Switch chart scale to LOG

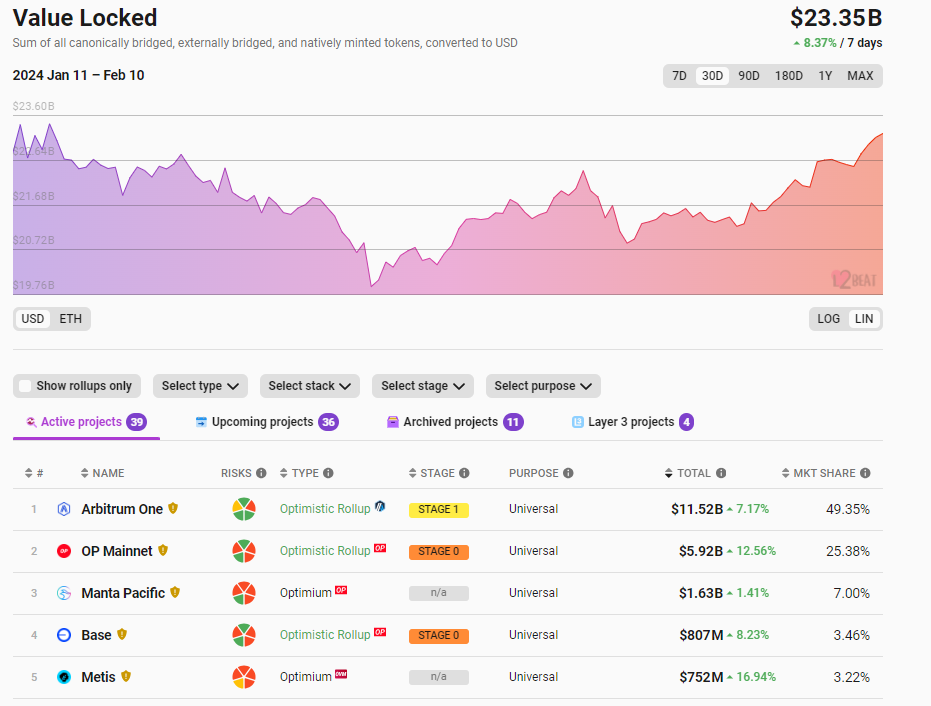[828, 319]
